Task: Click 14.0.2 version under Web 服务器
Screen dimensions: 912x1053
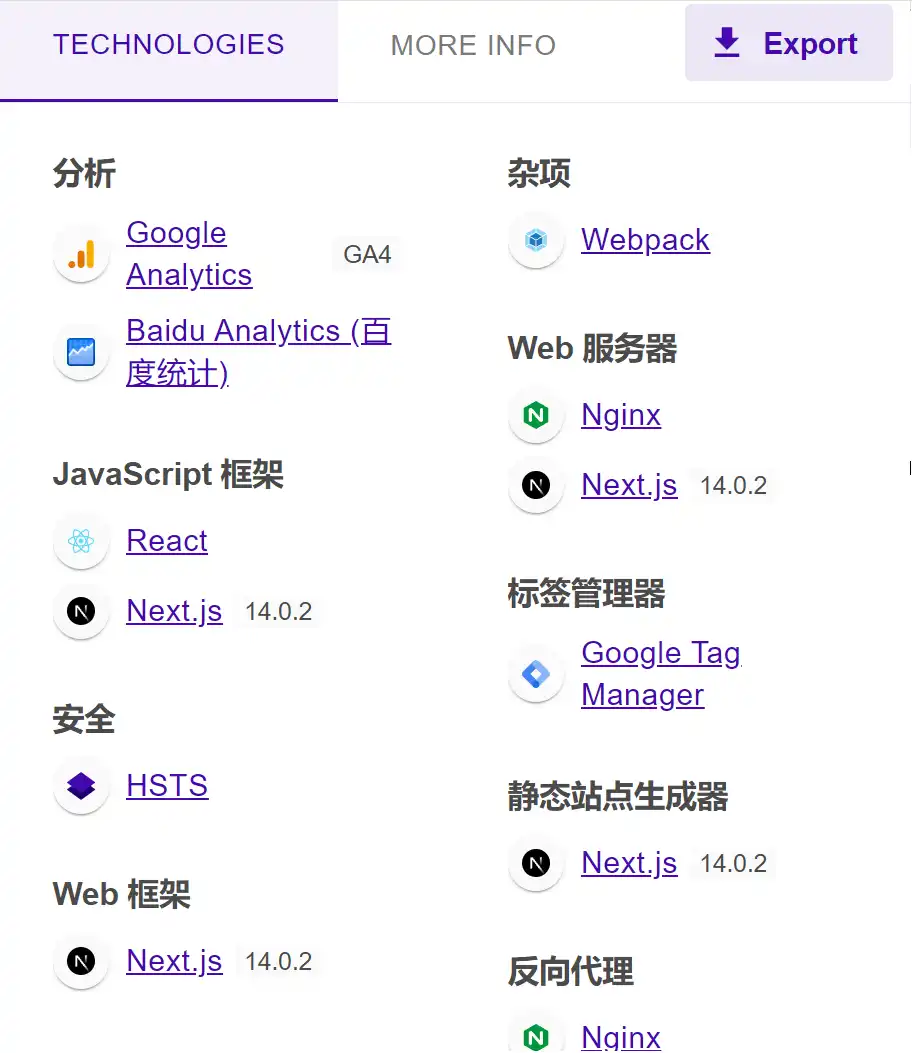Action: [x=733, y=486]
